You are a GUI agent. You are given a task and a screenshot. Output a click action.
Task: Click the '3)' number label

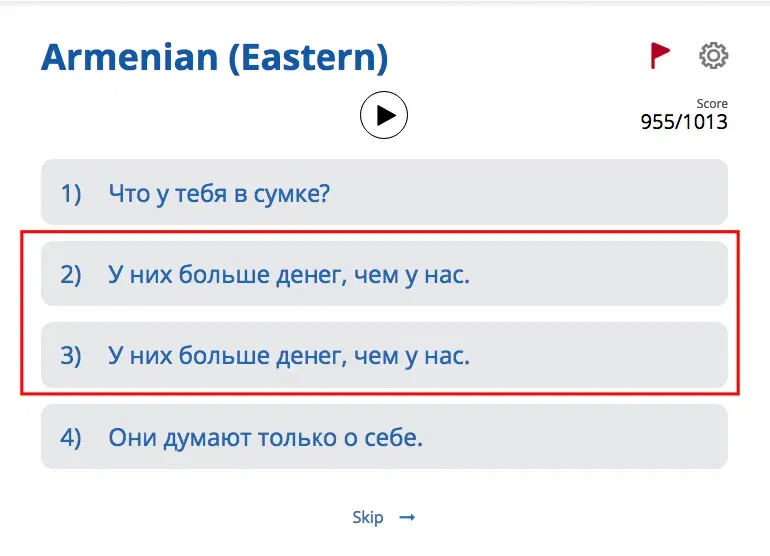click(70, 355)
